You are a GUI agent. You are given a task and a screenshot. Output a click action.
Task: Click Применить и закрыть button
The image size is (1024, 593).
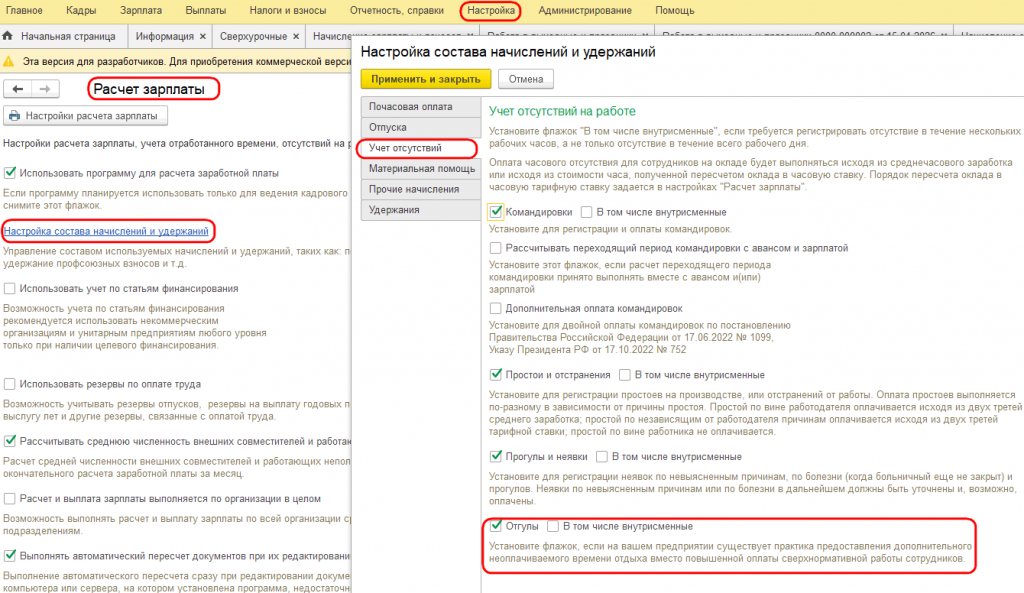click(426, 79)
